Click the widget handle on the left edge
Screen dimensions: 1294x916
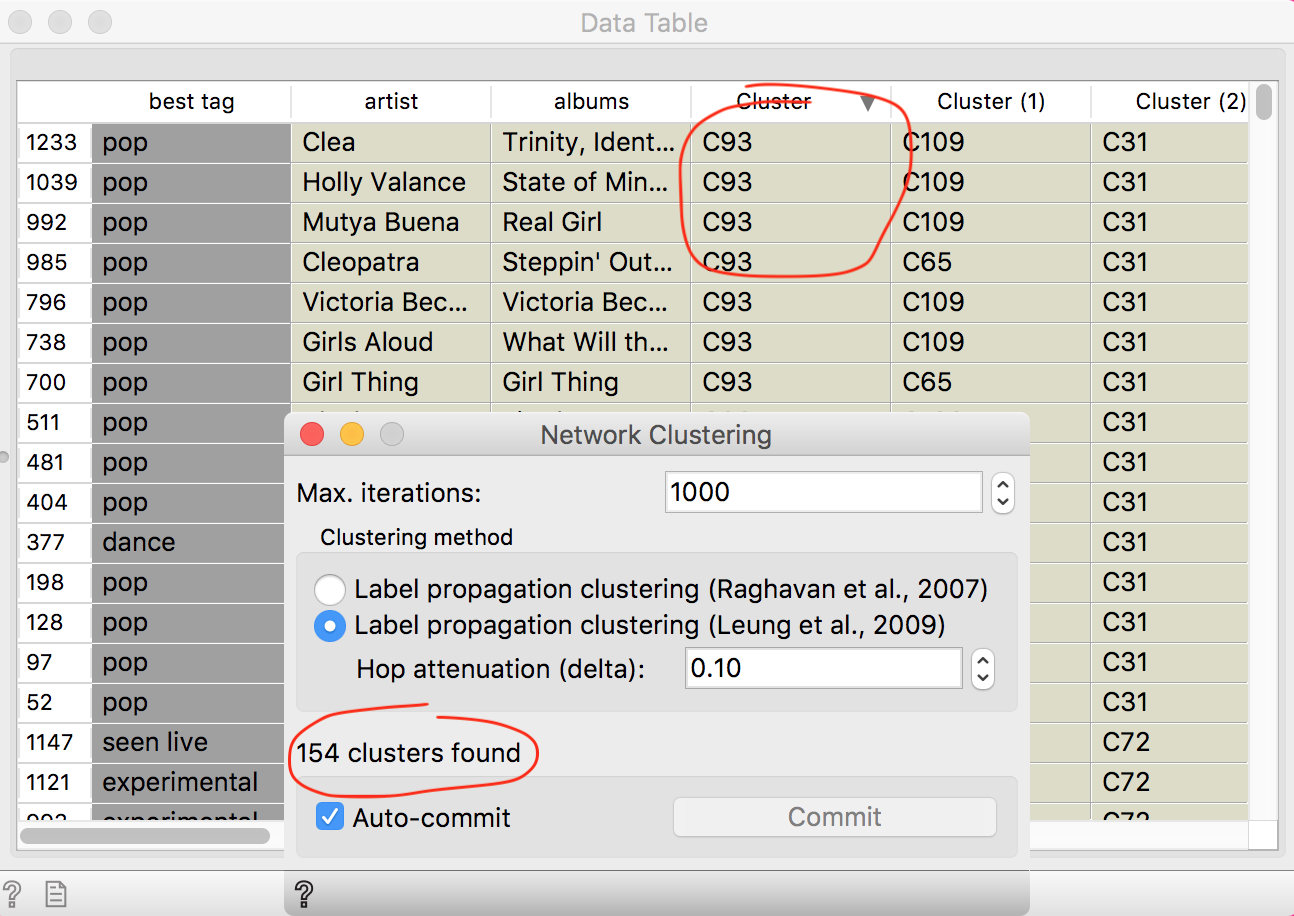point(4,456)
